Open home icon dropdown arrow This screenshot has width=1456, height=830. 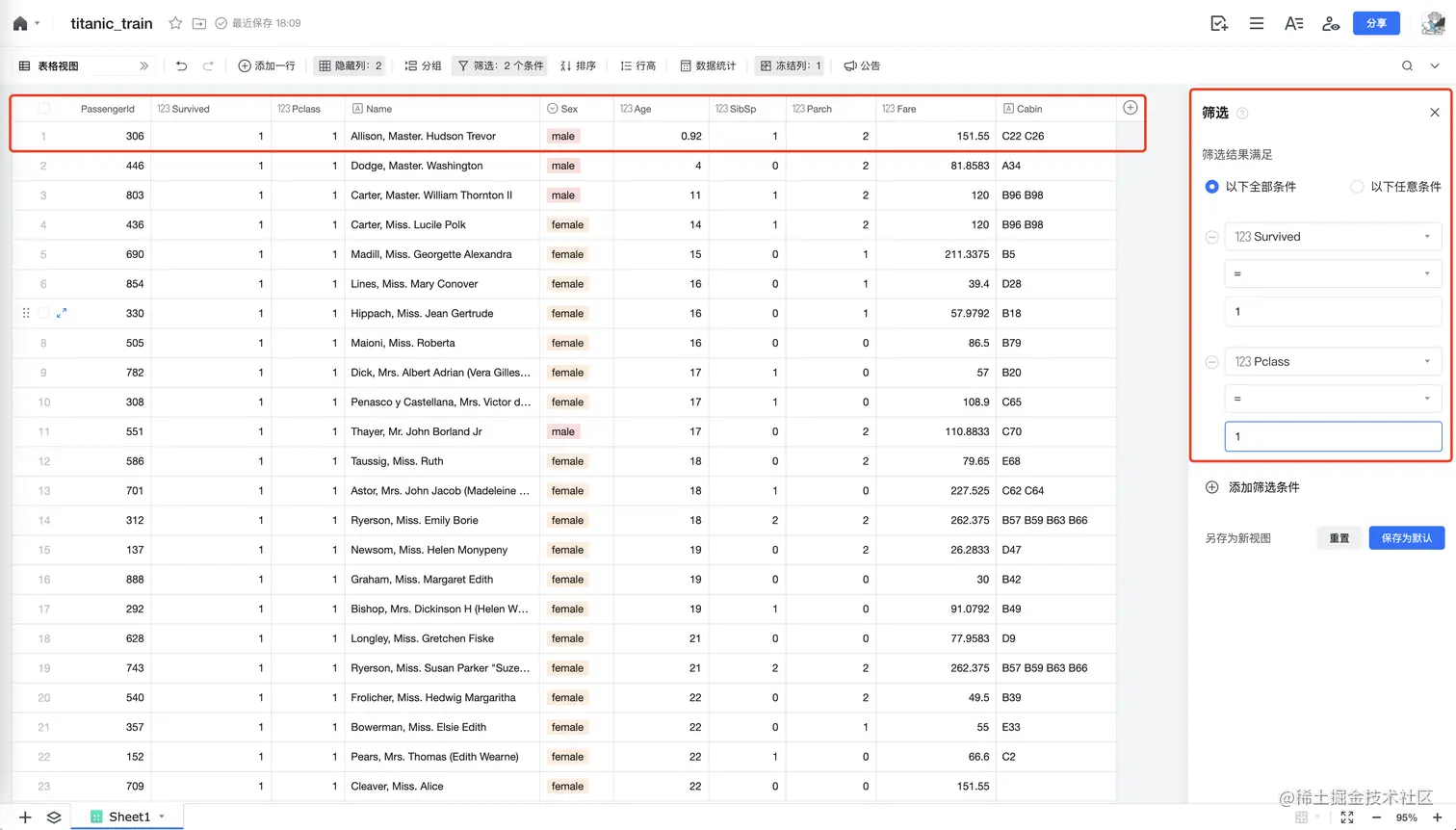pos(37,23)
